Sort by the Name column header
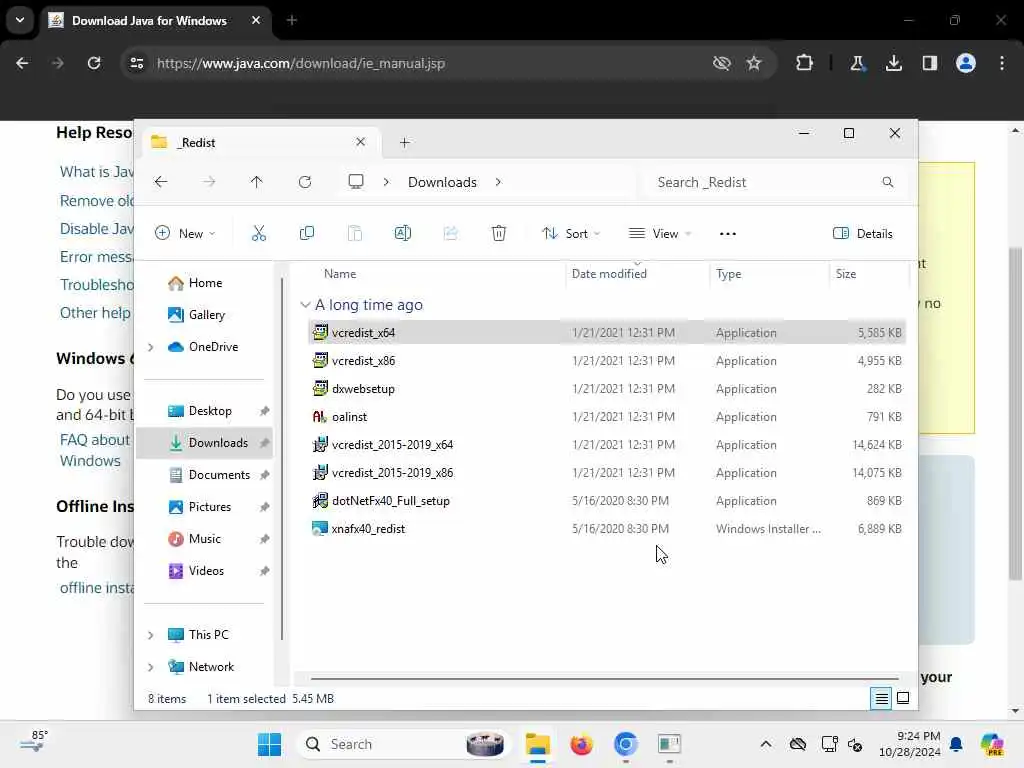The width and height of the screenshot is (1024, 768). pyautogui.click(x=340, y=274)
